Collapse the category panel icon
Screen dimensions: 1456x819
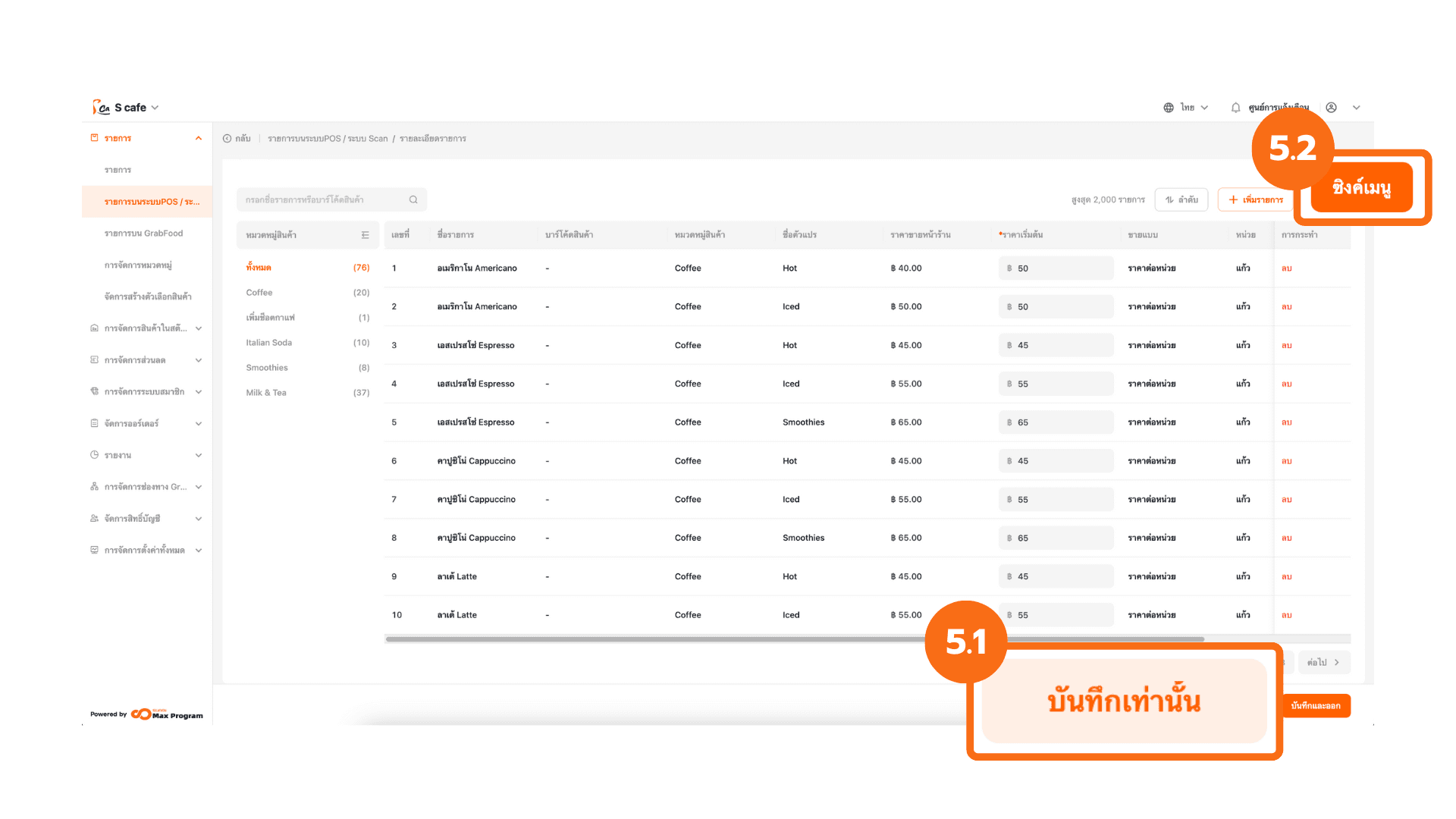pos(366,235)
